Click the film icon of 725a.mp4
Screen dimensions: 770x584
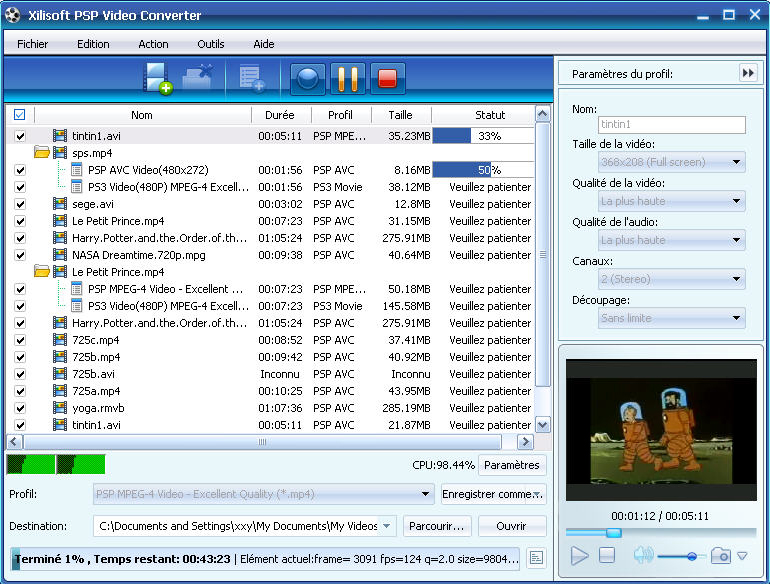[x=60, y=391]
